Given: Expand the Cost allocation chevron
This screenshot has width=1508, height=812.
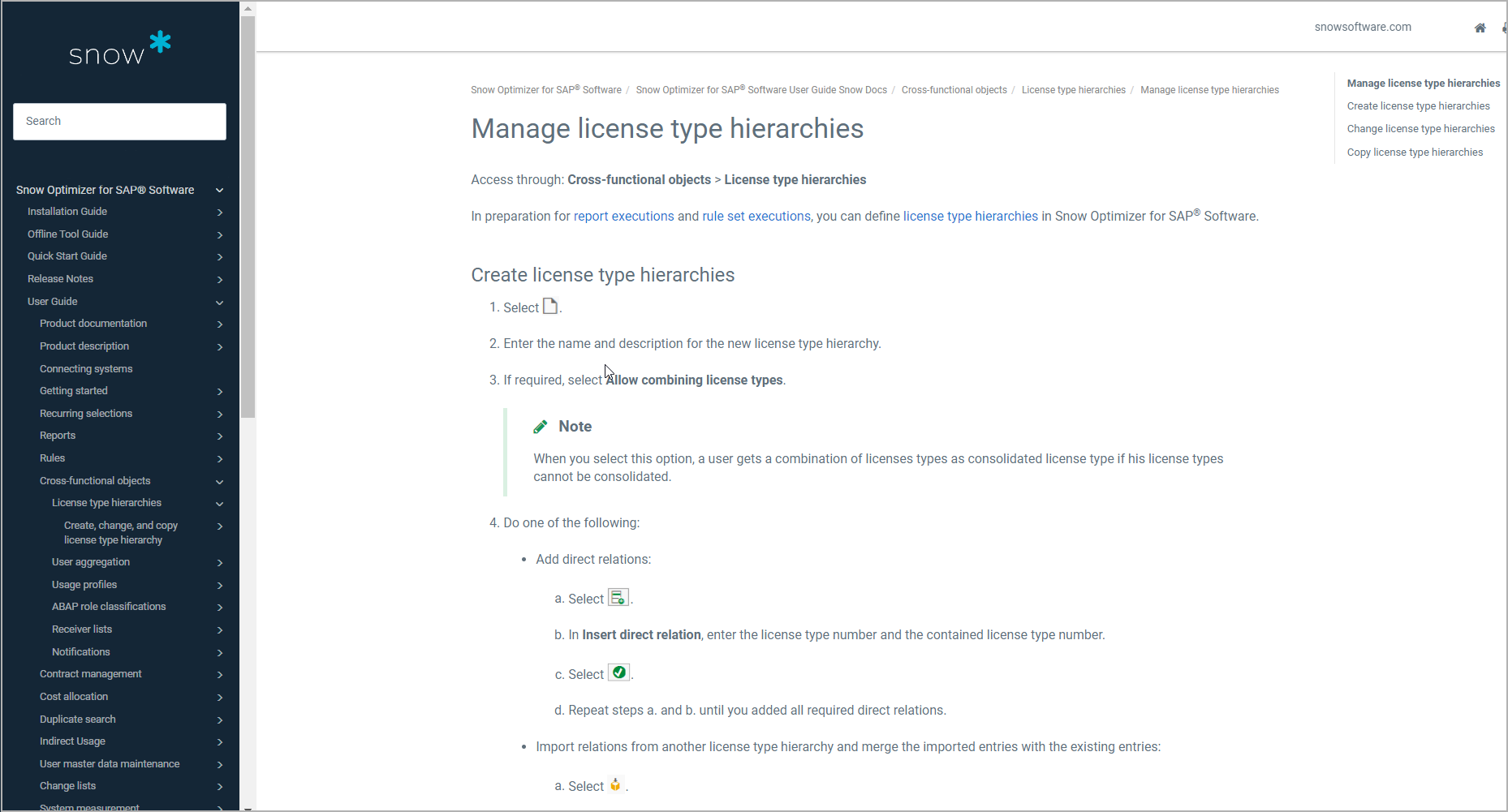Looking at the screenshot, I should pos(220,698).
